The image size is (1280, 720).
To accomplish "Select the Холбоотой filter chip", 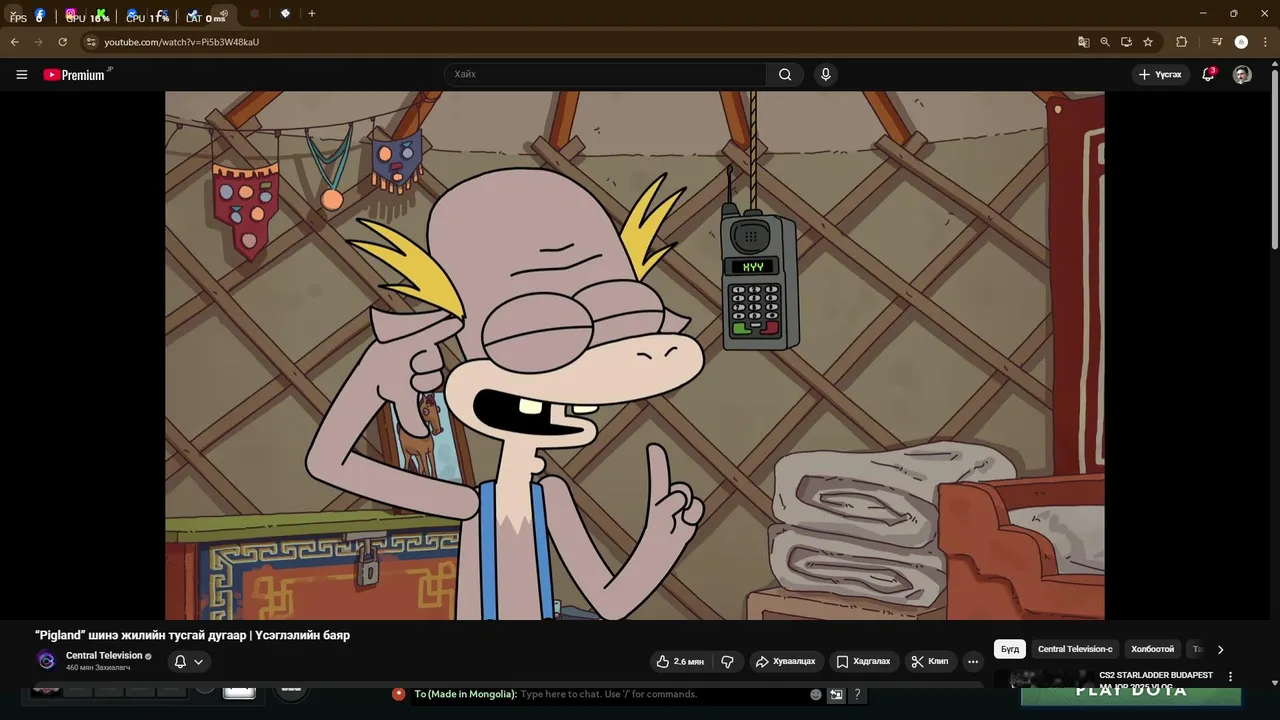I will (x=1152, y=649).
